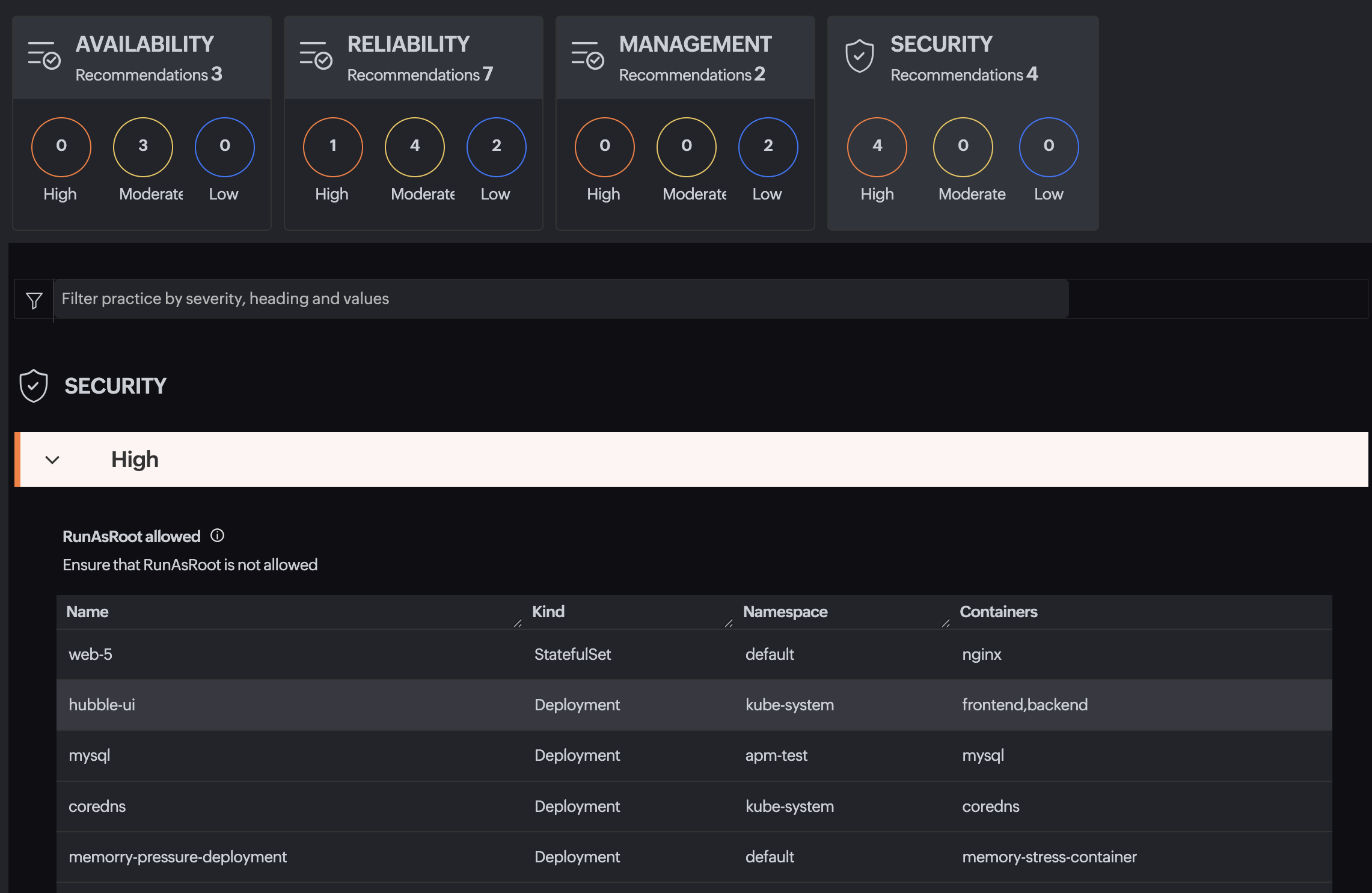Click the Security card shield icon
This screenshot has height=893, width=1372.
point(859,56)
